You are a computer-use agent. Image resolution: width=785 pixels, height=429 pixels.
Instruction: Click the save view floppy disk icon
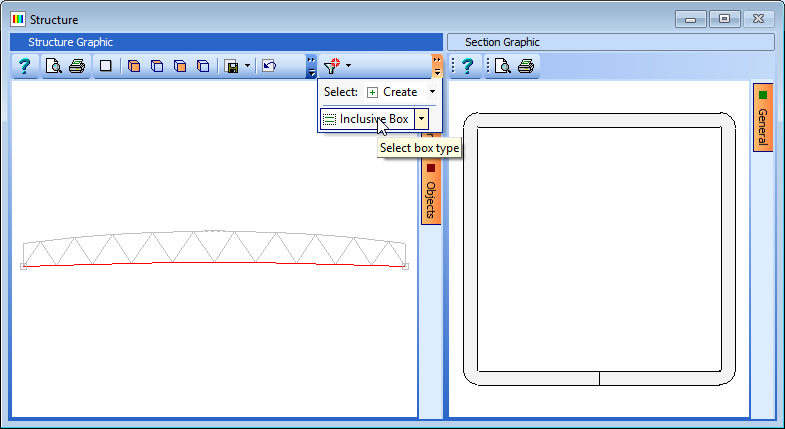pyautogui.click(x=231, y=66)
